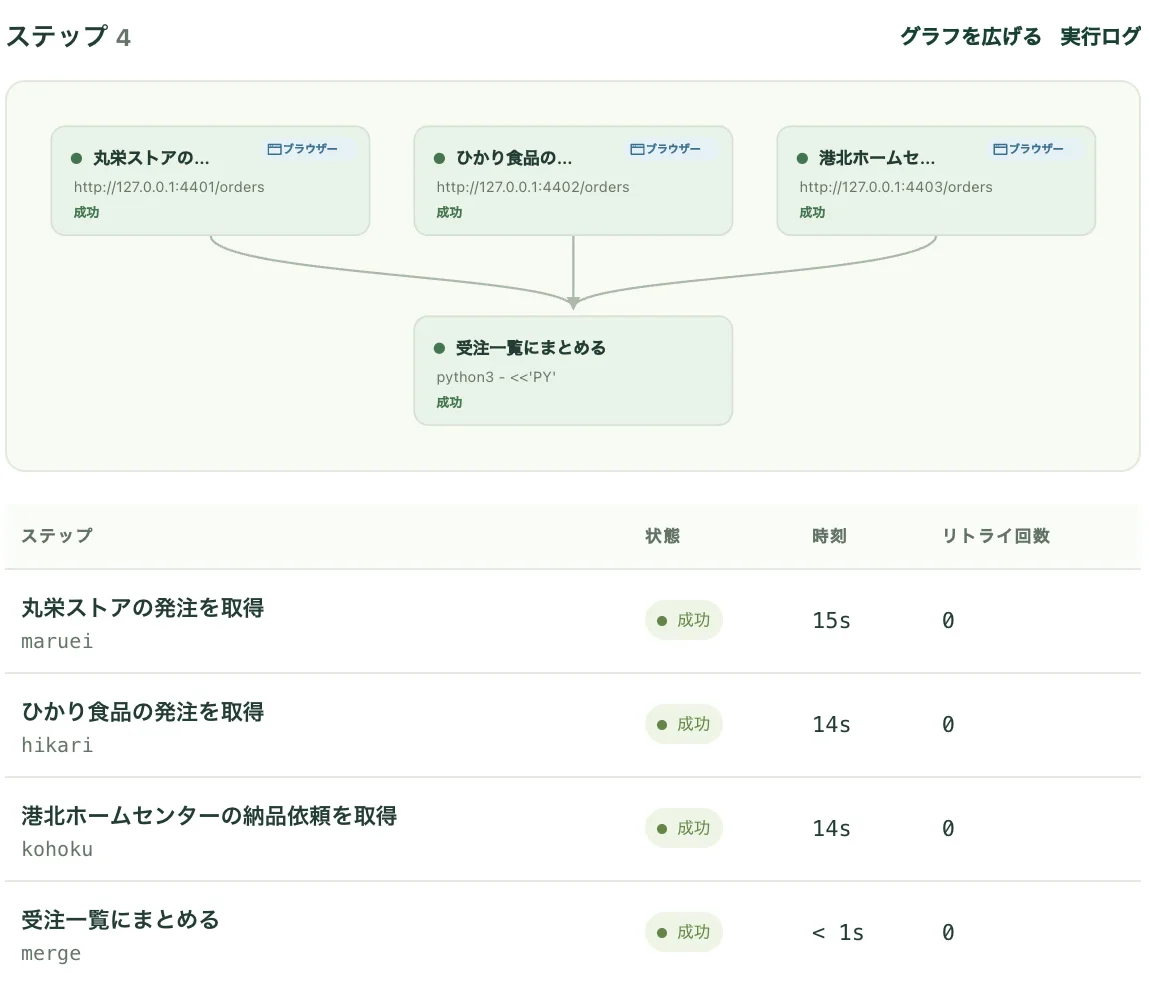
Task: Click the merge step id
Action: click(51, 954)
